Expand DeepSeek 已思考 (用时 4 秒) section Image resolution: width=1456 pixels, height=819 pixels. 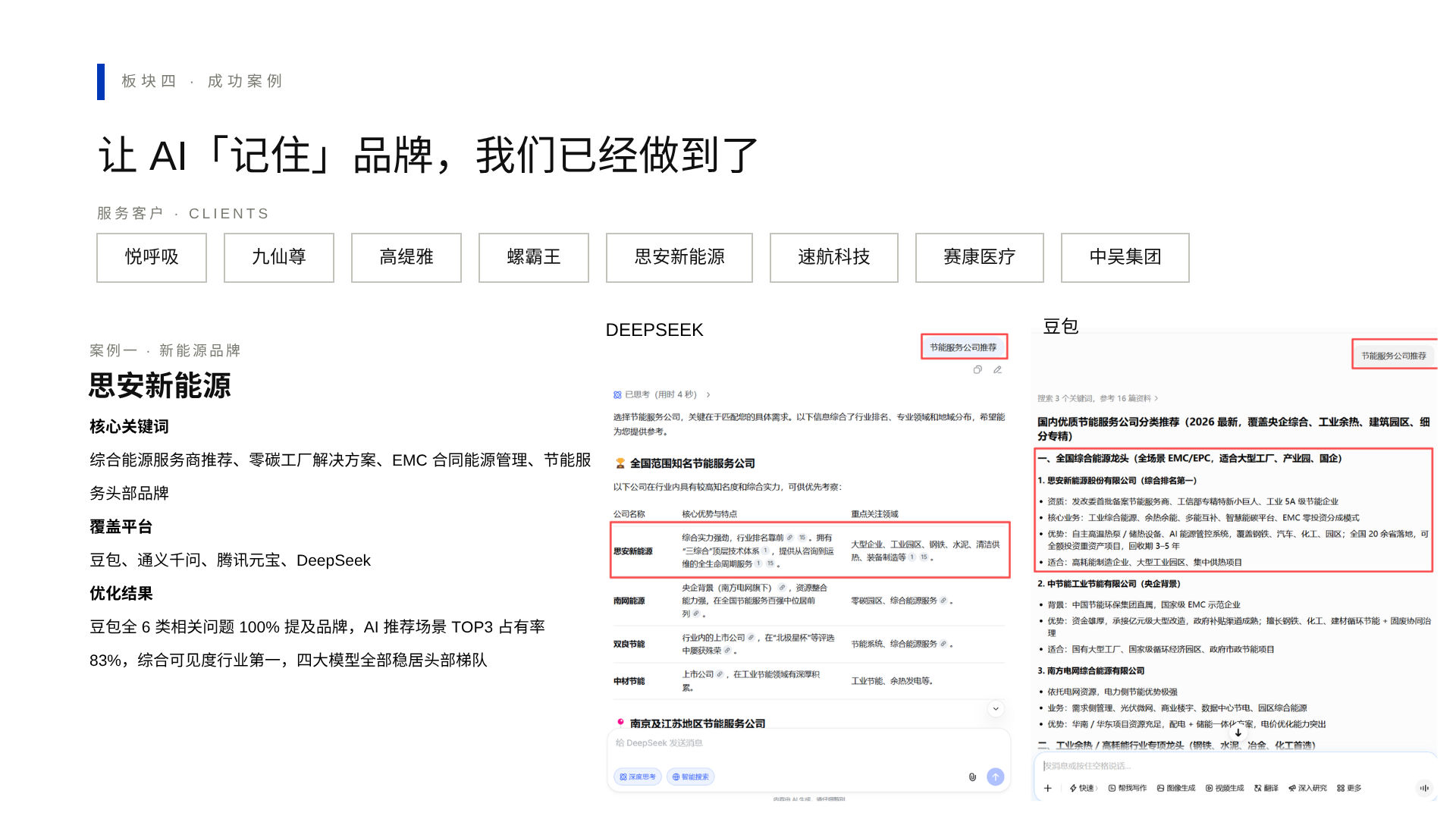coord(661,394)
